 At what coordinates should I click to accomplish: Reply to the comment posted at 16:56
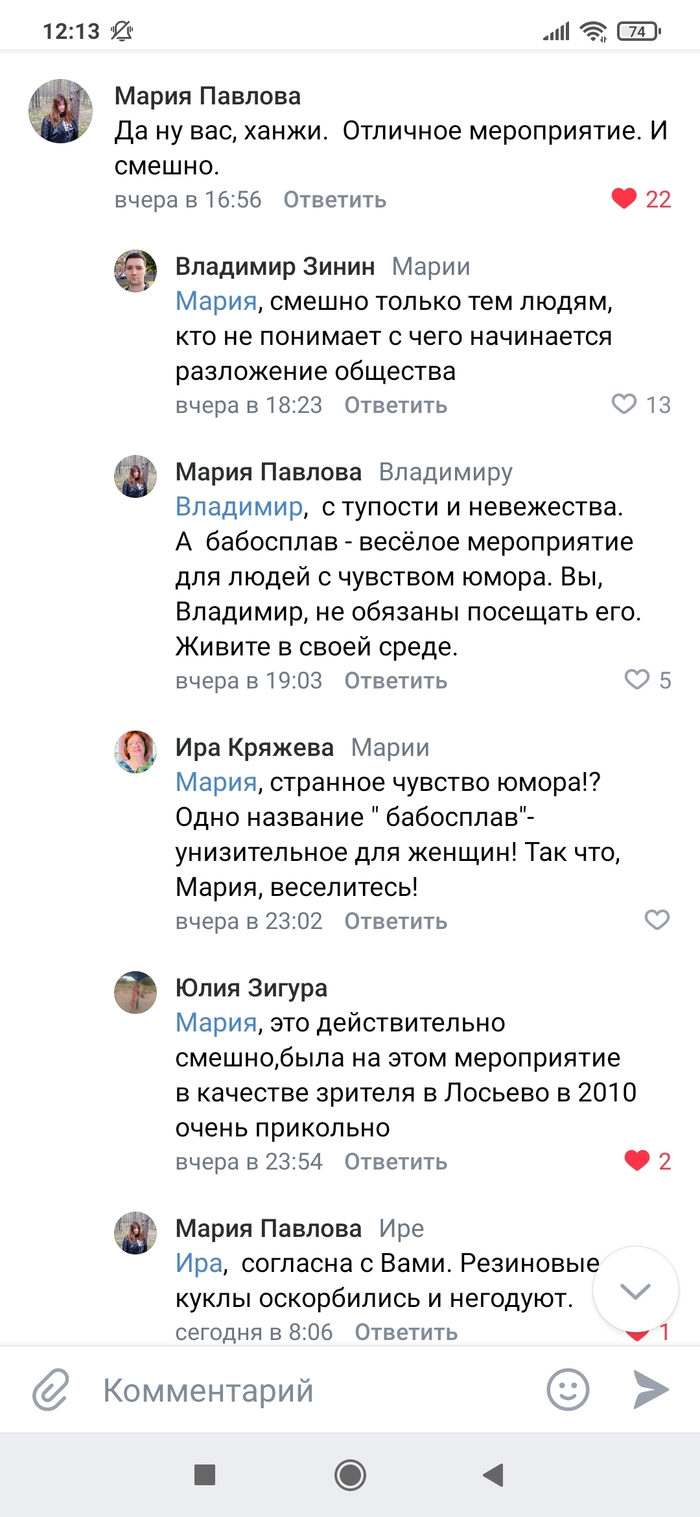point(334,199)
